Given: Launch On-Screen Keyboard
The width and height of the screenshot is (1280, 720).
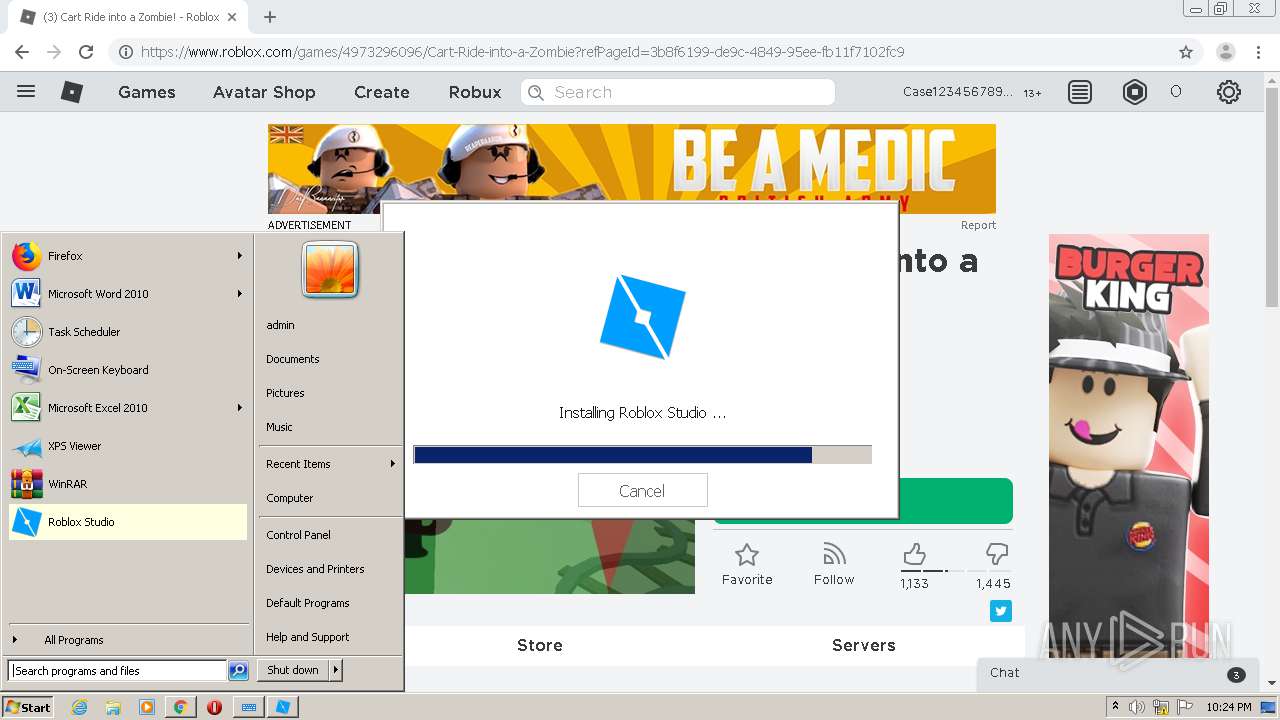Looking at the screenshot, I should pyautogui.click(x=128, y=370).
